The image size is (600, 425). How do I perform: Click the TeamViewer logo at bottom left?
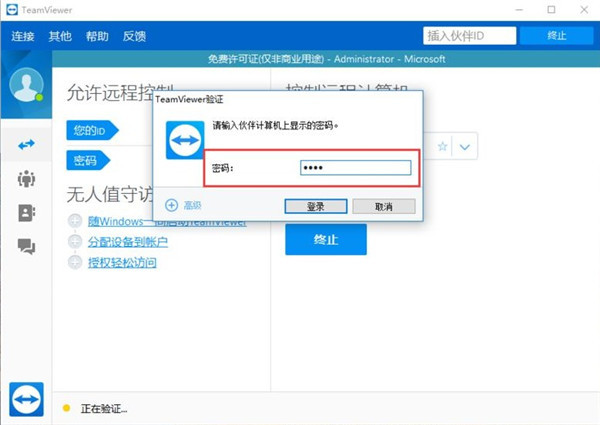tap(26, 399)
